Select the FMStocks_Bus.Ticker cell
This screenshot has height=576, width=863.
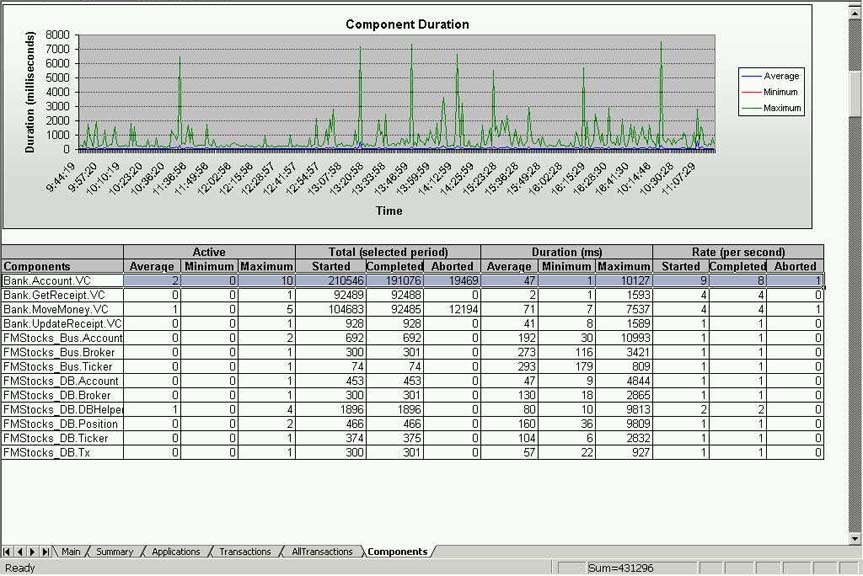point(62,366)
